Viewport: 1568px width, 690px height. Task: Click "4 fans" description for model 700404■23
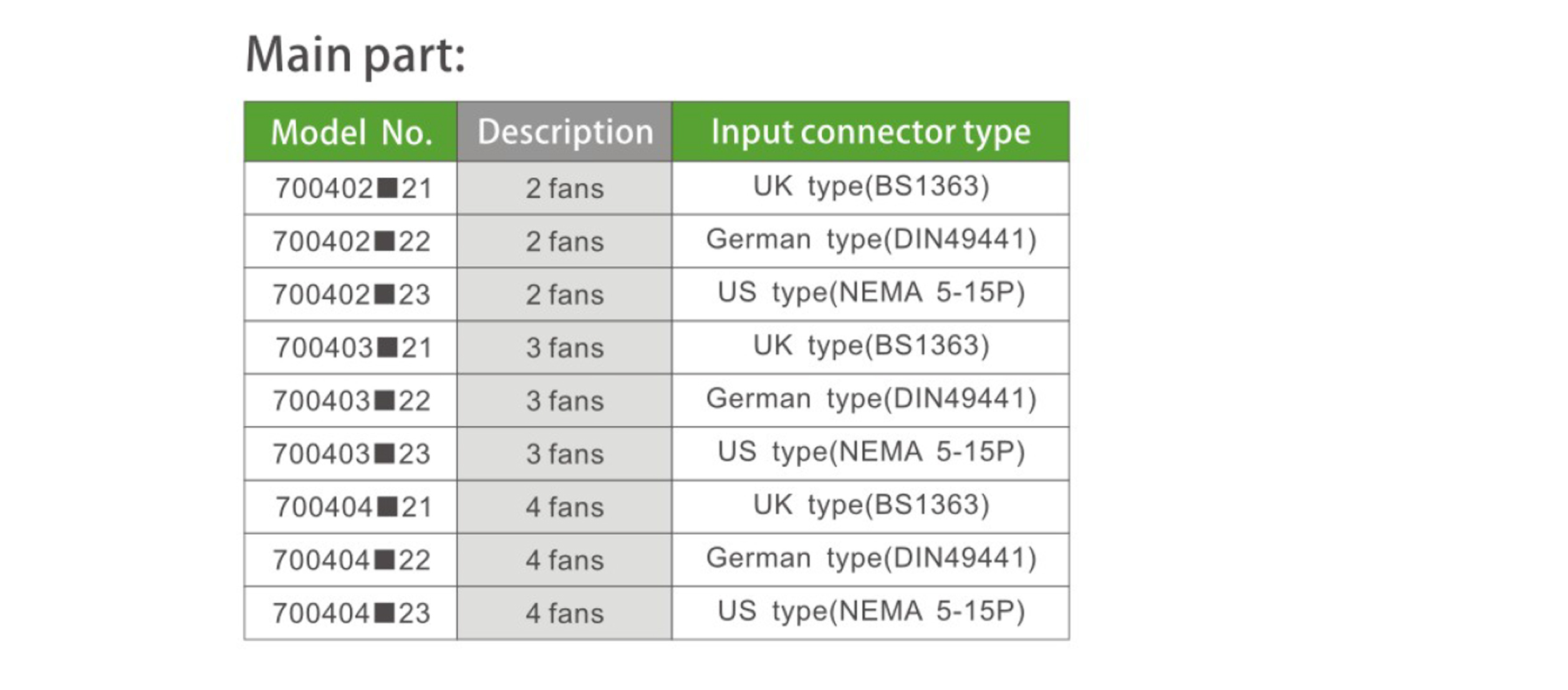[x=565, y=613]
